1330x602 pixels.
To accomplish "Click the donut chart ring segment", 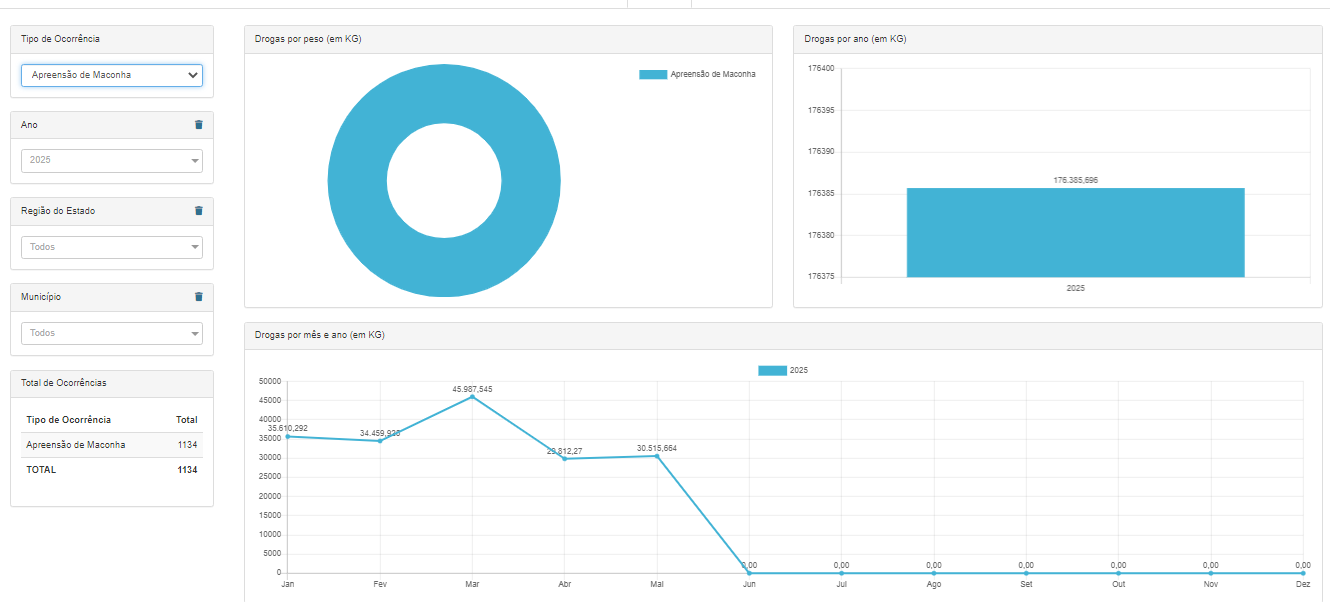I will click(355, 181).
